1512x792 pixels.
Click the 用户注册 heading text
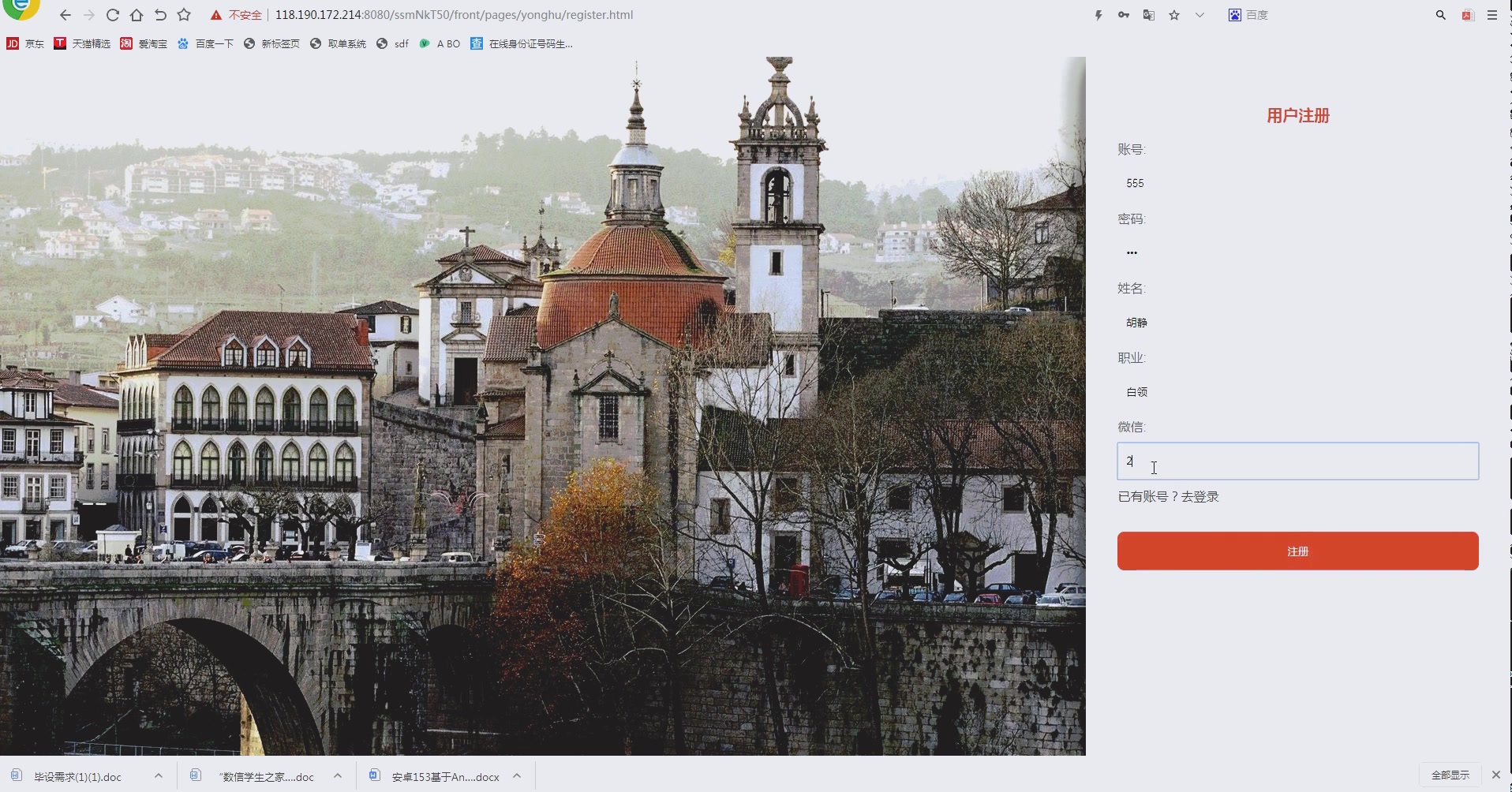pyautogui.click(x=1298, y=116)
